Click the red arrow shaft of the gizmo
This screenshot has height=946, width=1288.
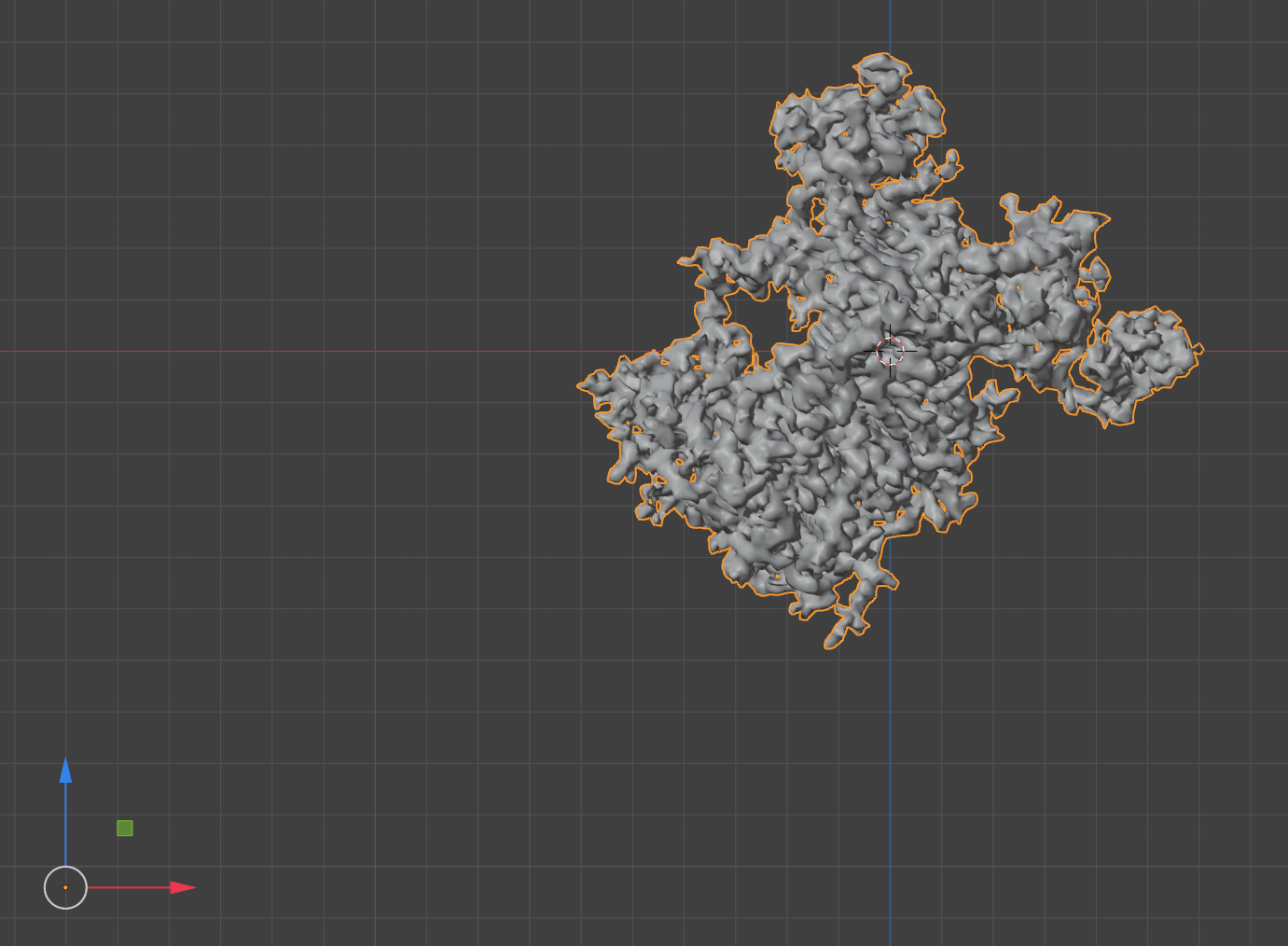131,887
